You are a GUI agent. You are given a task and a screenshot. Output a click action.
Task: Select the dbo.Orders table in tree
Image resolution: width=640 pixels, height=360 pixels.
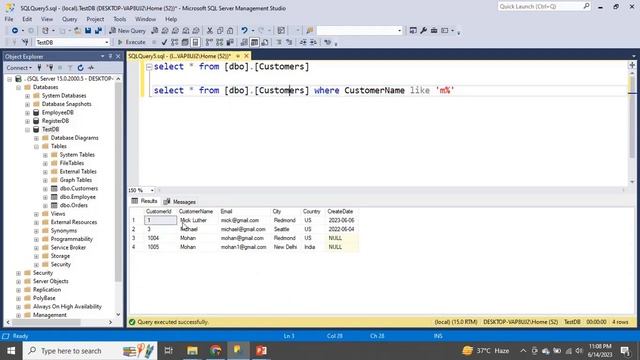pos(73,205)
